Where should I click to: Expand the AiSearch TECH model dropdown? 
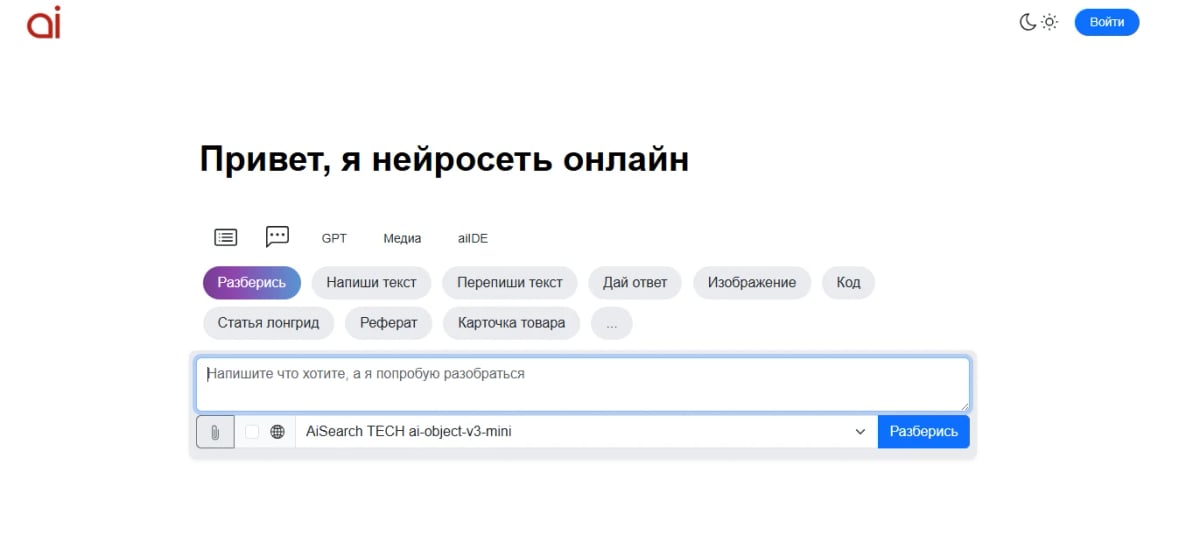[x=586, y=432]
